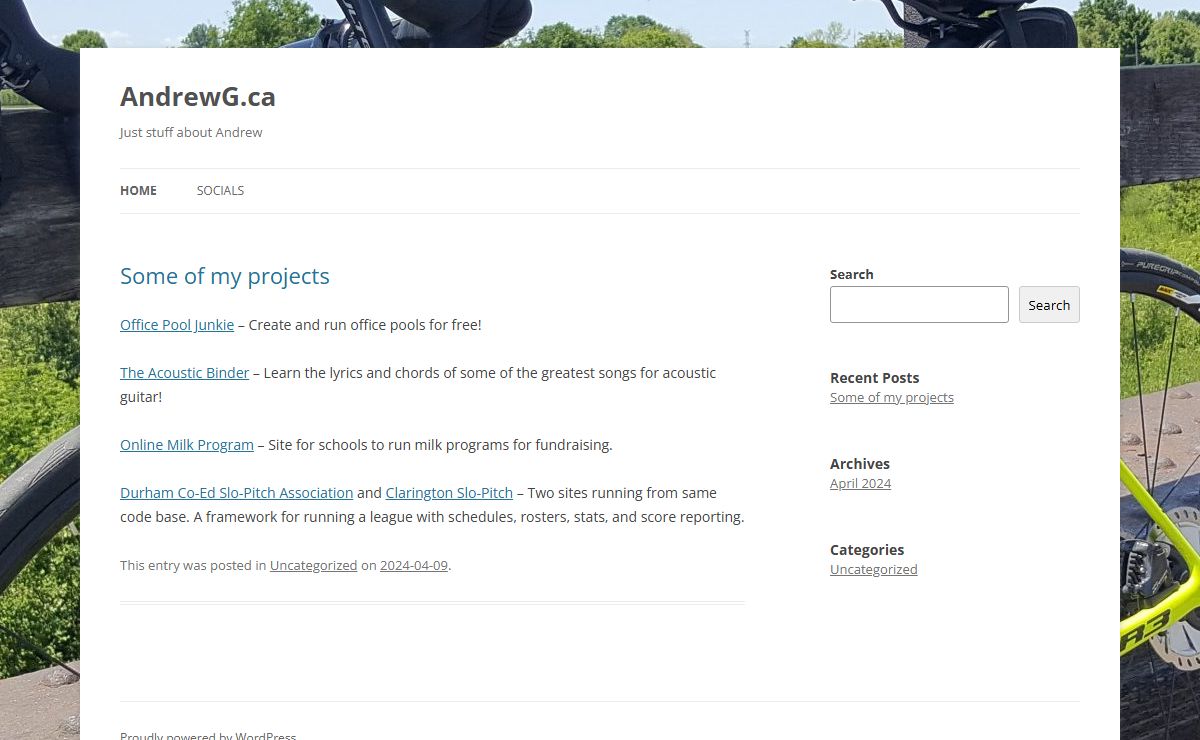The image size is (1200, 740).
Task: Open the Uncategorized link in post footer
Action: pos(313,565)
